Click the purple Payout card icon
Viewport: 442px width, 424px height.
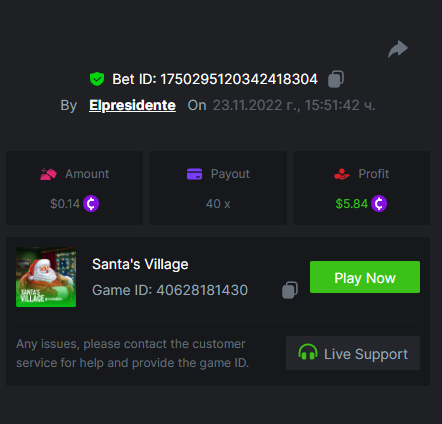[194, 174]
